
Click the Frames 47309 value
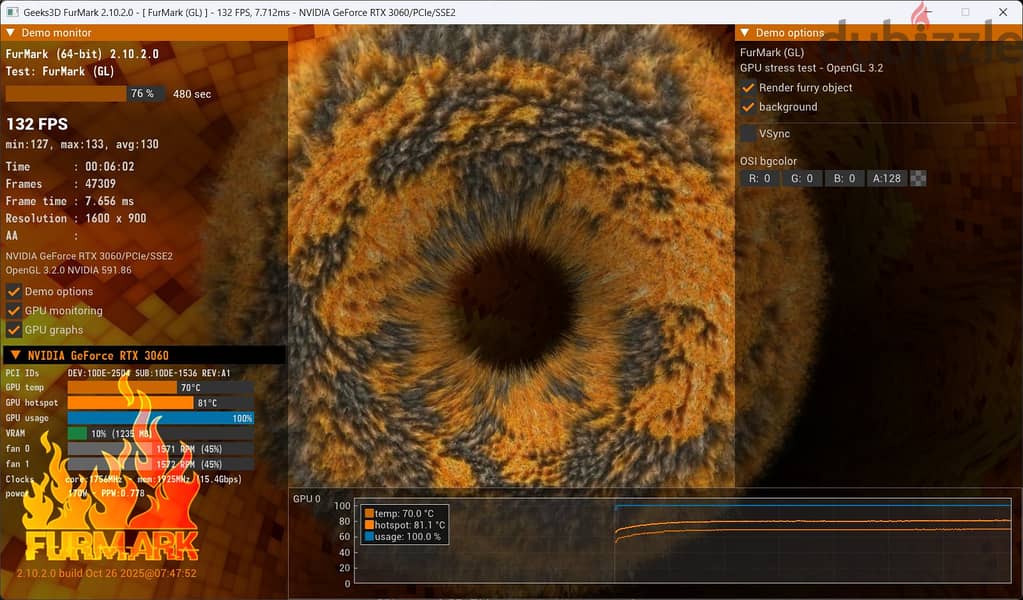100,184
